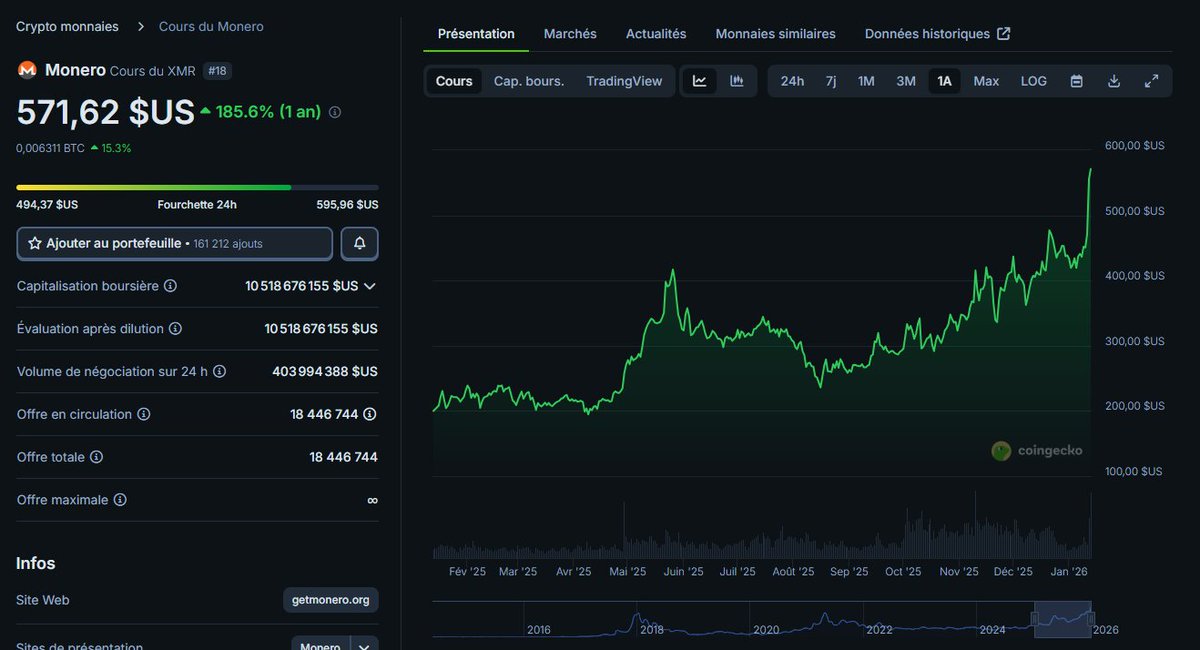Click 2022 in the timeline navigator
The height and width of the screenshot is (650, 1200).
[x=880, y=630]
